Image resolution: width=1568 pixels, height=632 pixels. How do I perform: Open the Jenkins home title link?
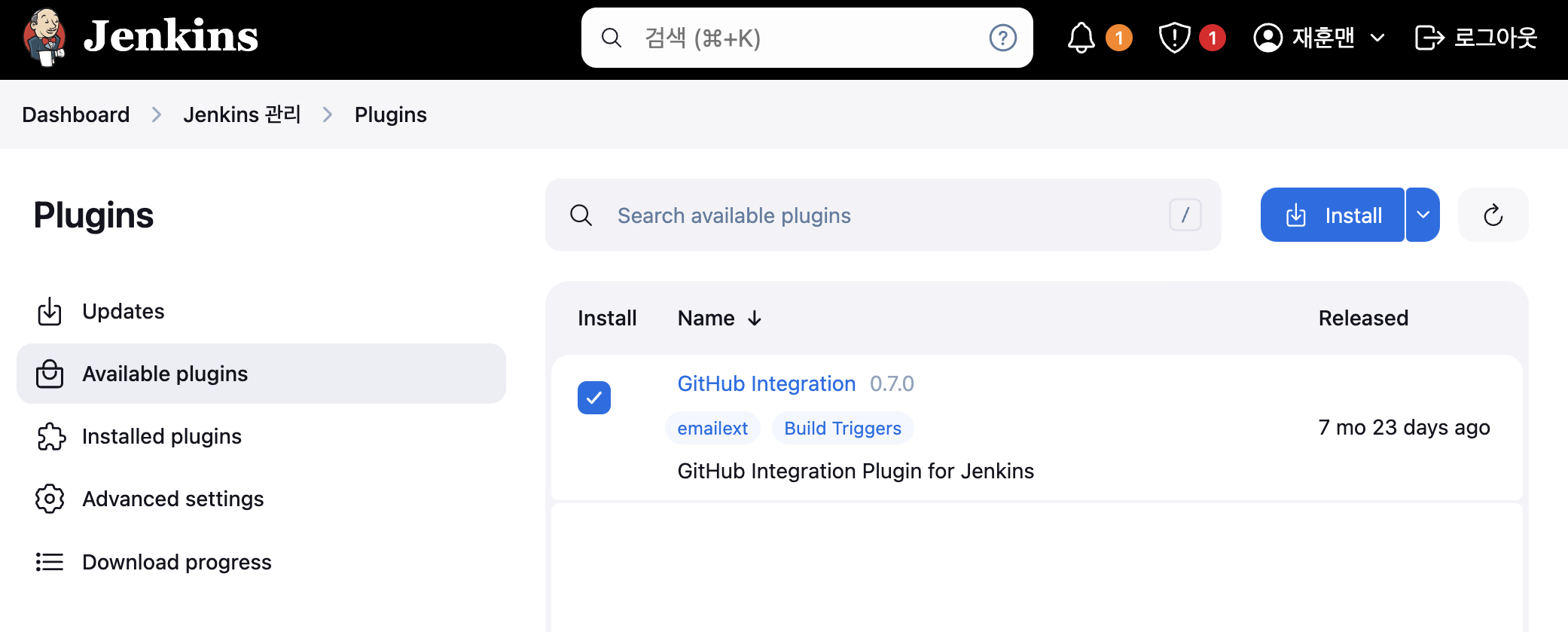pos(171,36)
